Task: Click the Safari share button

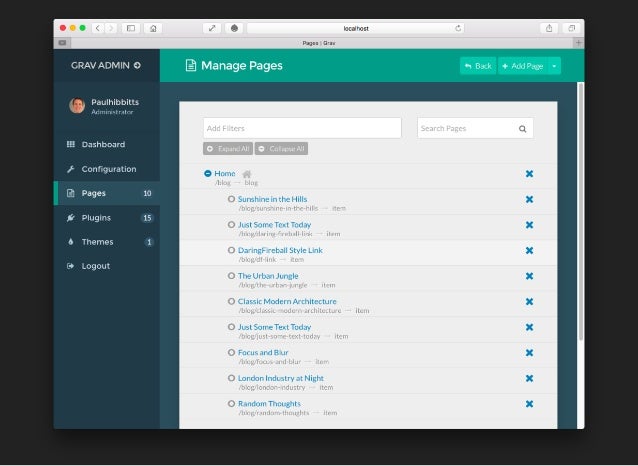Action: 549,28
